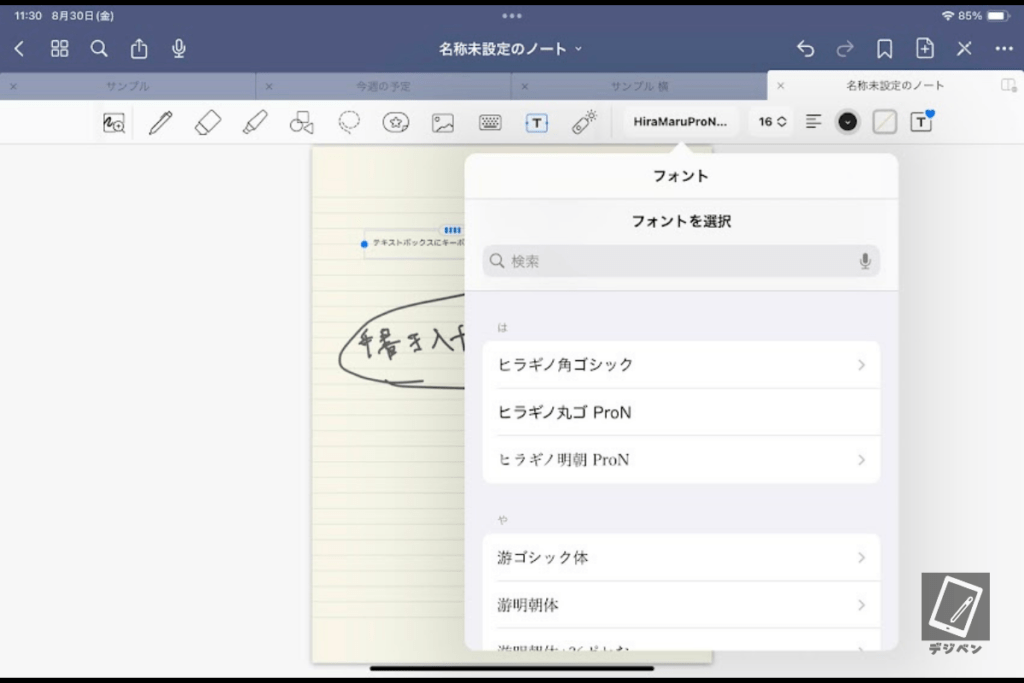Expand the 游ゴシック体 font options
The image size is (1024, 683).
click(680, 557)
